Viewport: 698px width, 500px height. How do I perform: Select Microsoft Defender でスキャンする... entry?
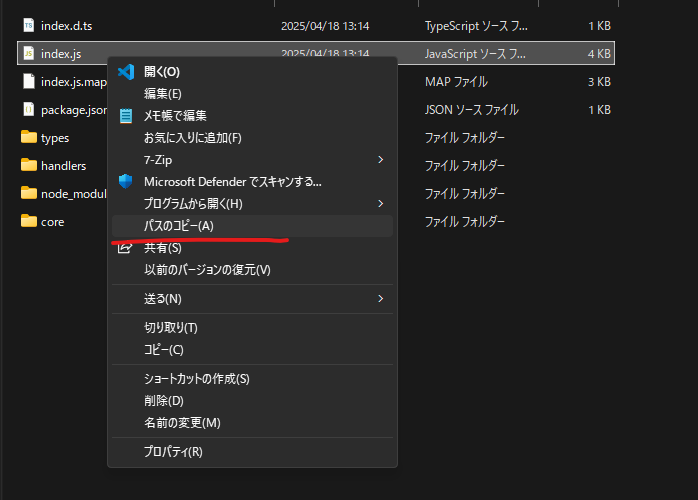point(252,182)
